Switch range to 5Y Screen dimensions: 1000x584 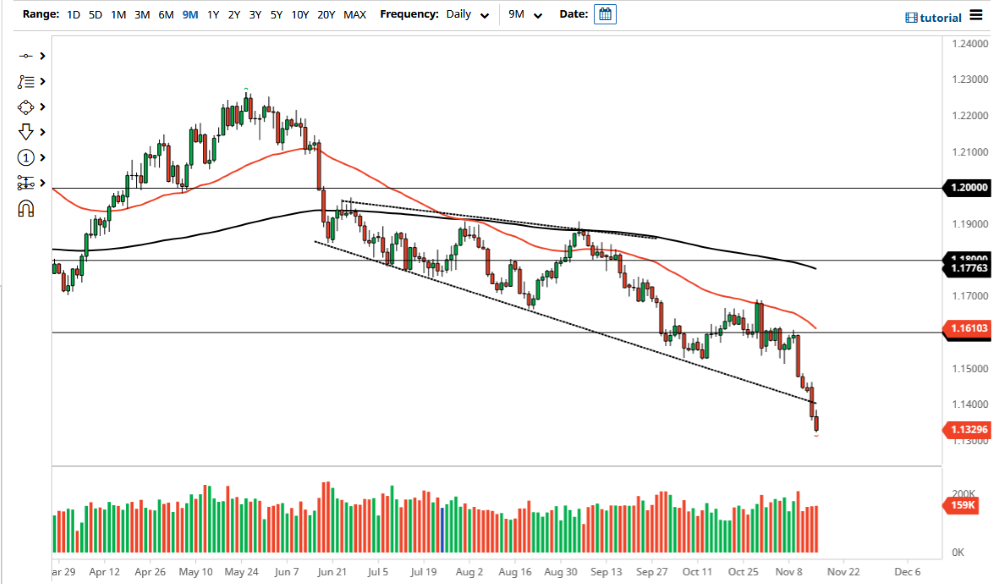(276, 15)
